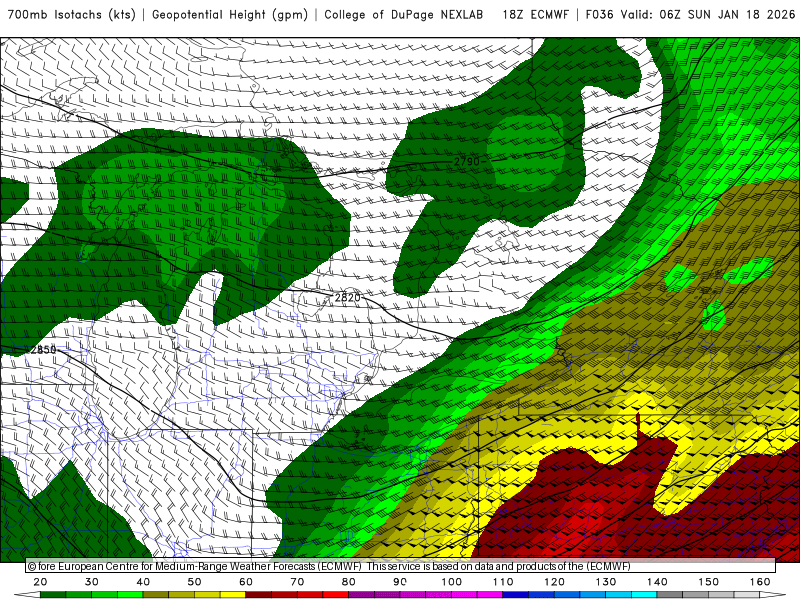800x600 pixels.
Task: Click the 80 value on the color scale
Action: click(349, 582)
